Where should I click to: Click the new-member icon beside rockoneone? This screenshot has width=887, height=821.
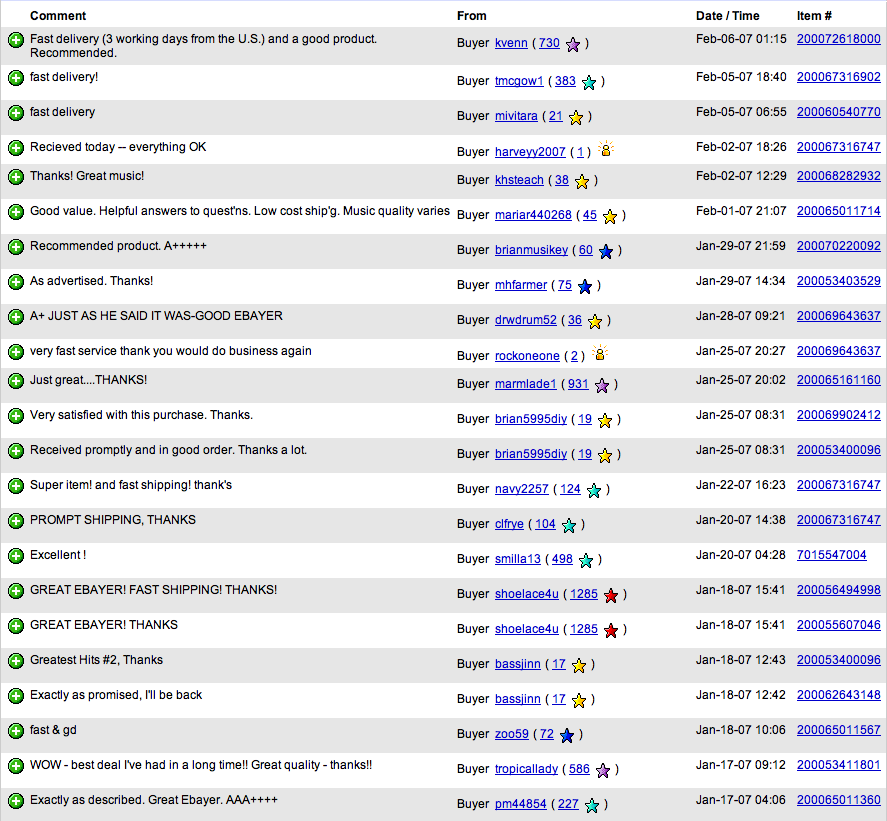[x=600, y=353]
